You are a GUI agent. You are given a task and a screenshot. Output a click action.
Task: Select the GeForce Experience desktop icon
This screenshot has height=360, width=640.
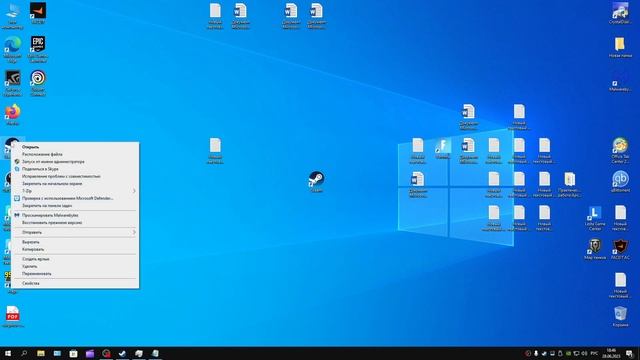13,83
